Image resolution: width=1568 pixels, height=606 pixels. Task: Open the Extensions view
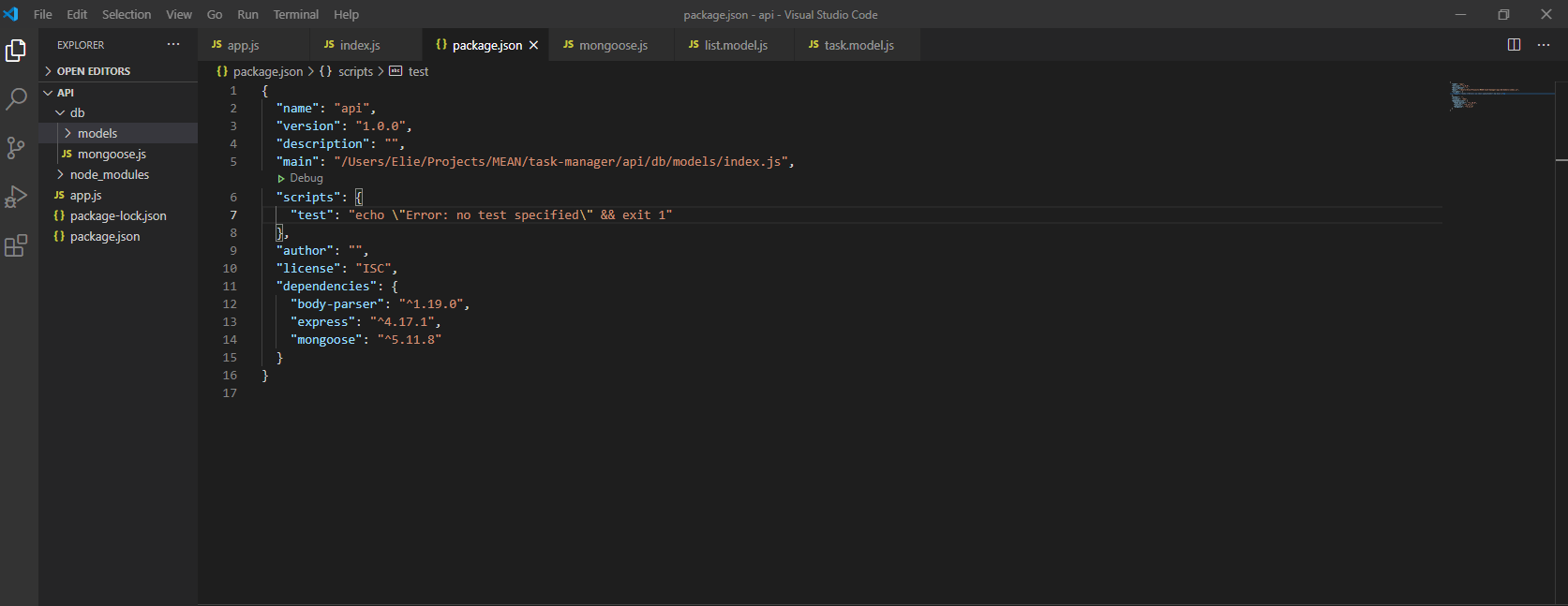point(16,245)
